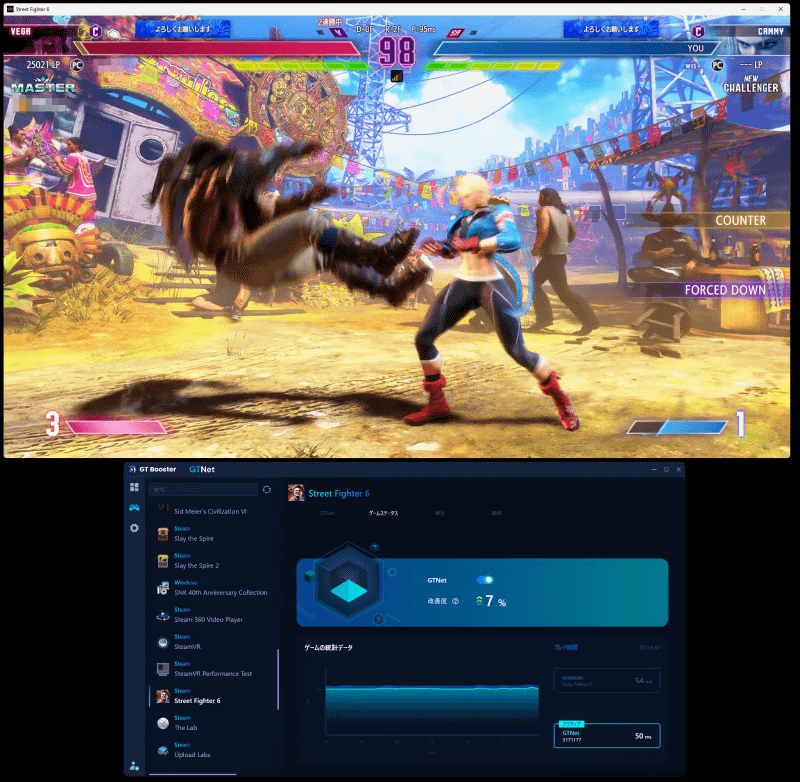Click the SteamVR Performance Test icon
800x782 pixels.
(163, 669)
